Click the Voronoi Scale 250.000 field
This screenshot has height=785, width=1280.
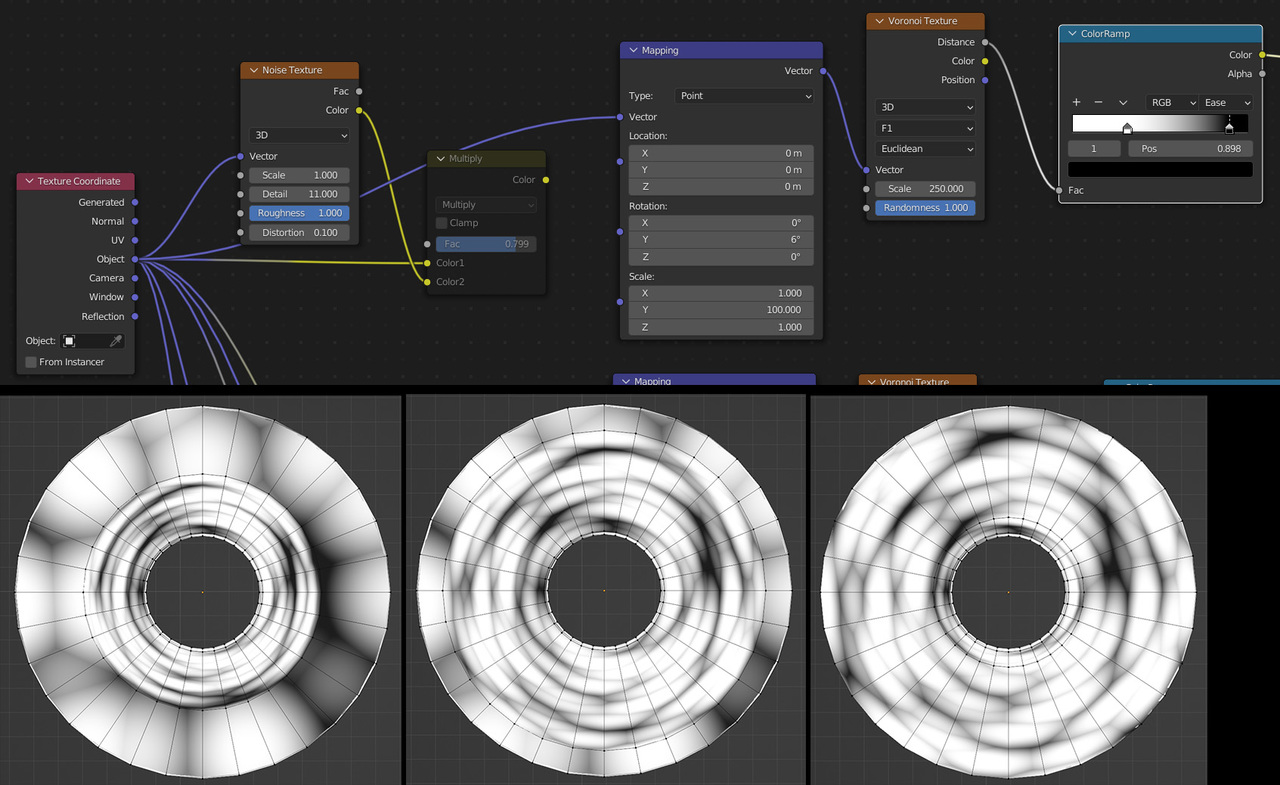click(x=925, y=189)
